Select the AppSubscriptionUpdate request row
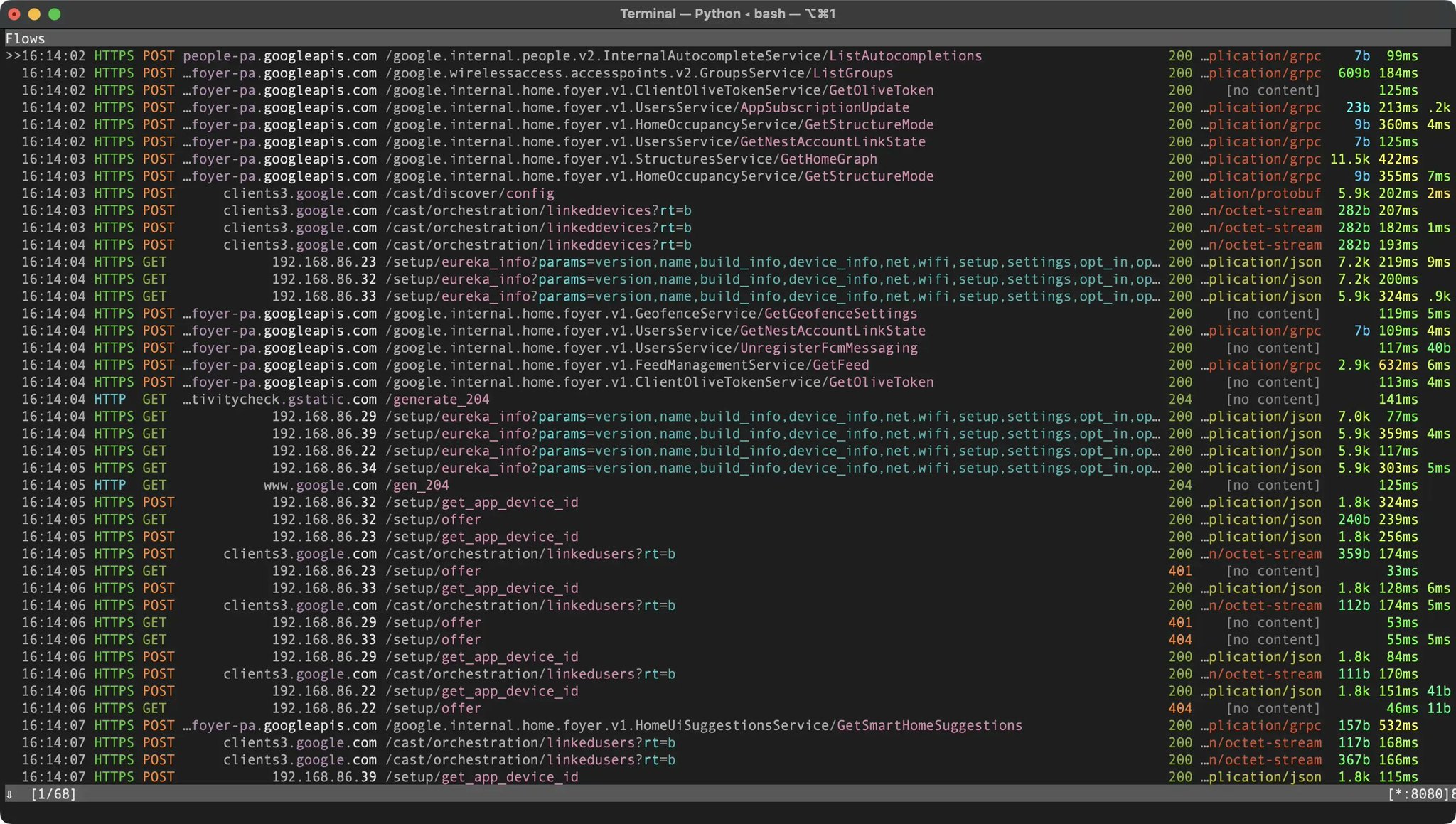 [x=728, y=107]
